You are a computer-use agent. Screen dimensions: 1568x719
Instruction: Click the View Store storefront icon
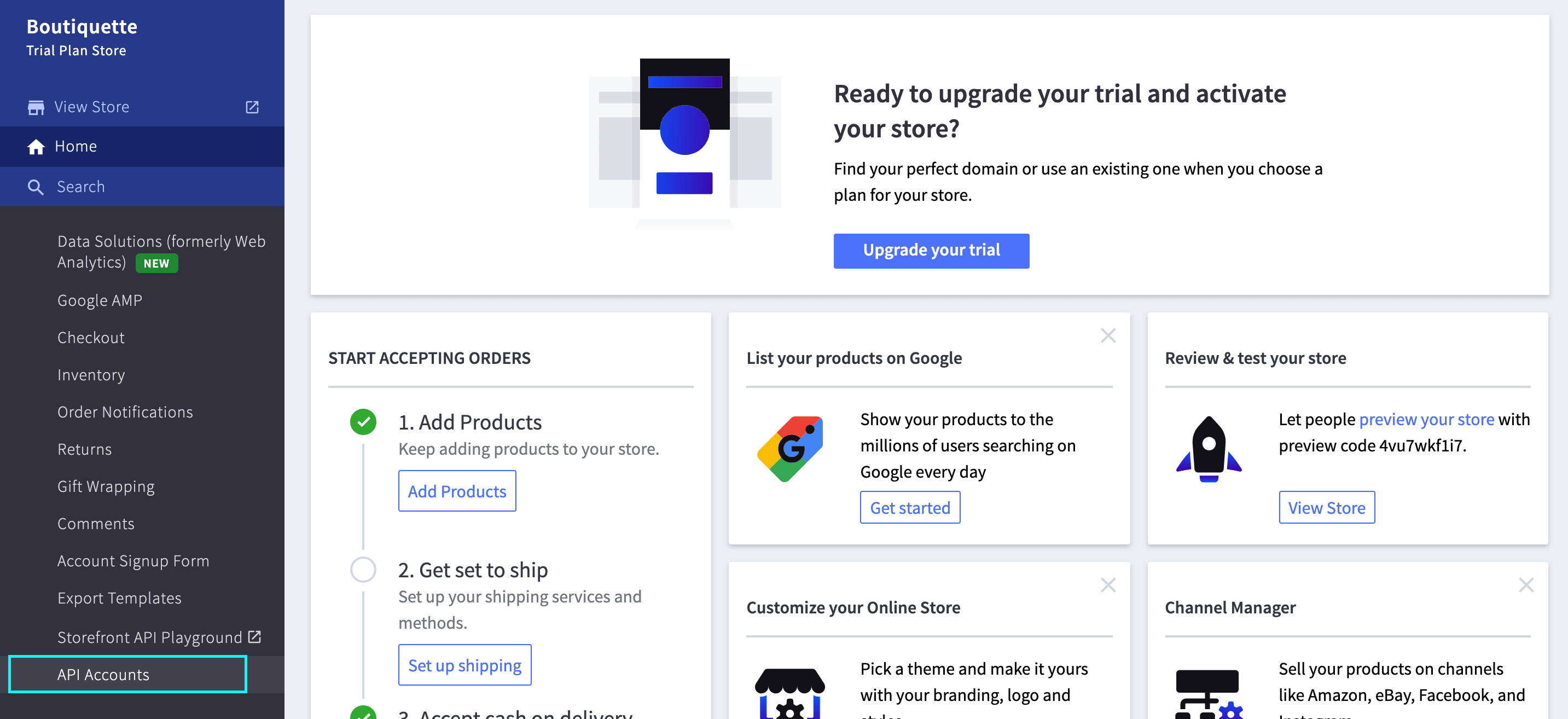pyautogui.click(x=36, y=107)
